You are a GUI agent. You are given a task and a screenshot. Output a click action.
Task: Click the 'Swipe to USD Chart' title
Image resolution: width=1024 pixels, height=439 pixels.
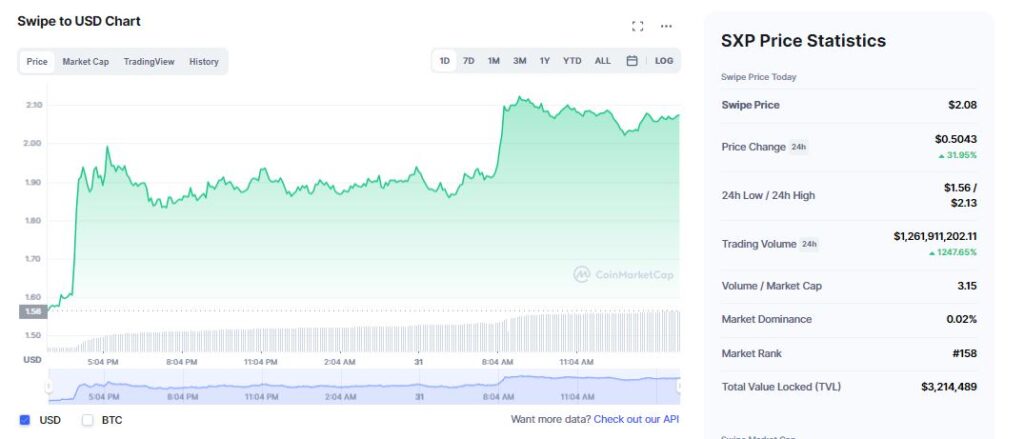pyautogui.click(x=79, y=21)
